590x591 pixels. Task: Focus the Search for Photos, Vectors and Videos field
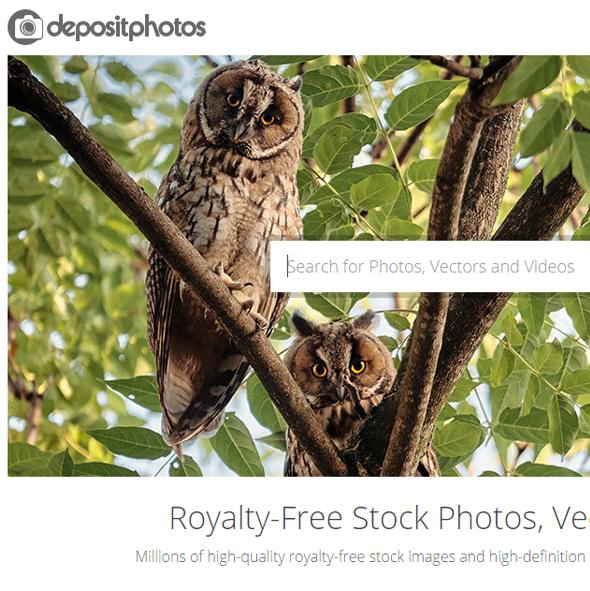pos(430,266)
